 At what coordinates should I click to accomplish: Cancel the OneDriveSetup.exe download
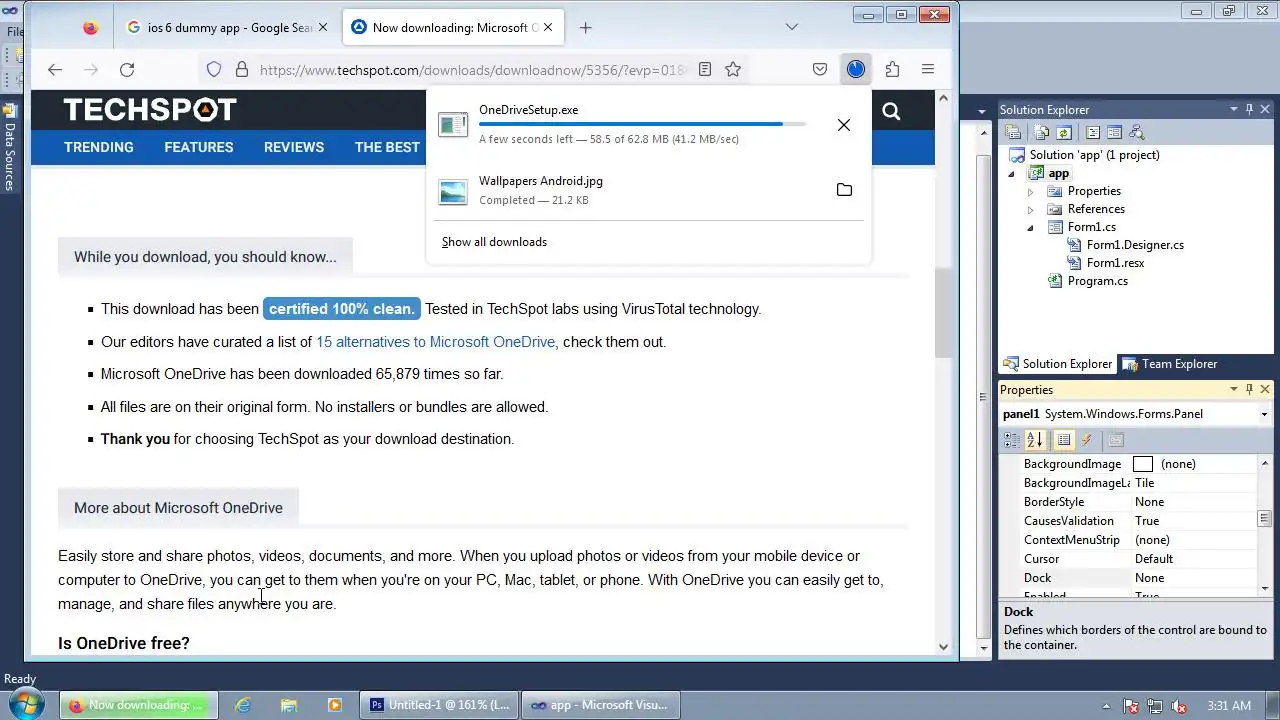[x=844, y=125]
